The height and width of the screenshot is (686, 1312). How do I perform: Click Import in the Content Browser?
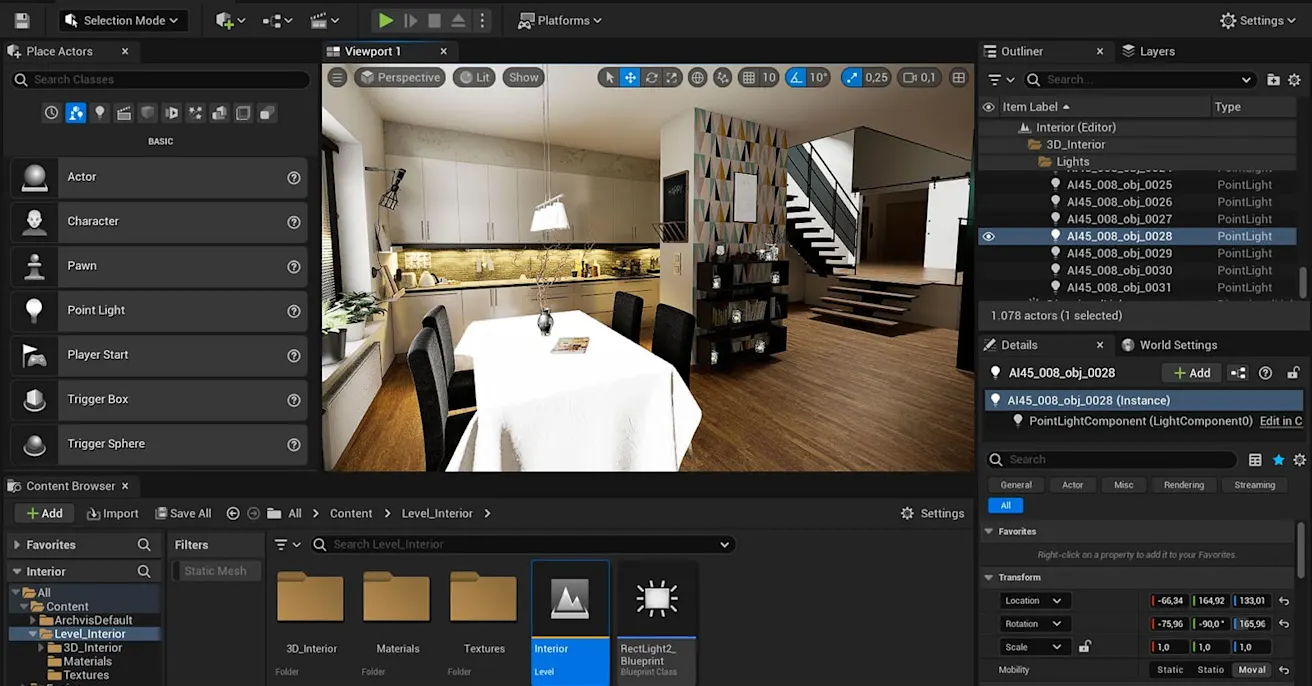tap(113, 513)
